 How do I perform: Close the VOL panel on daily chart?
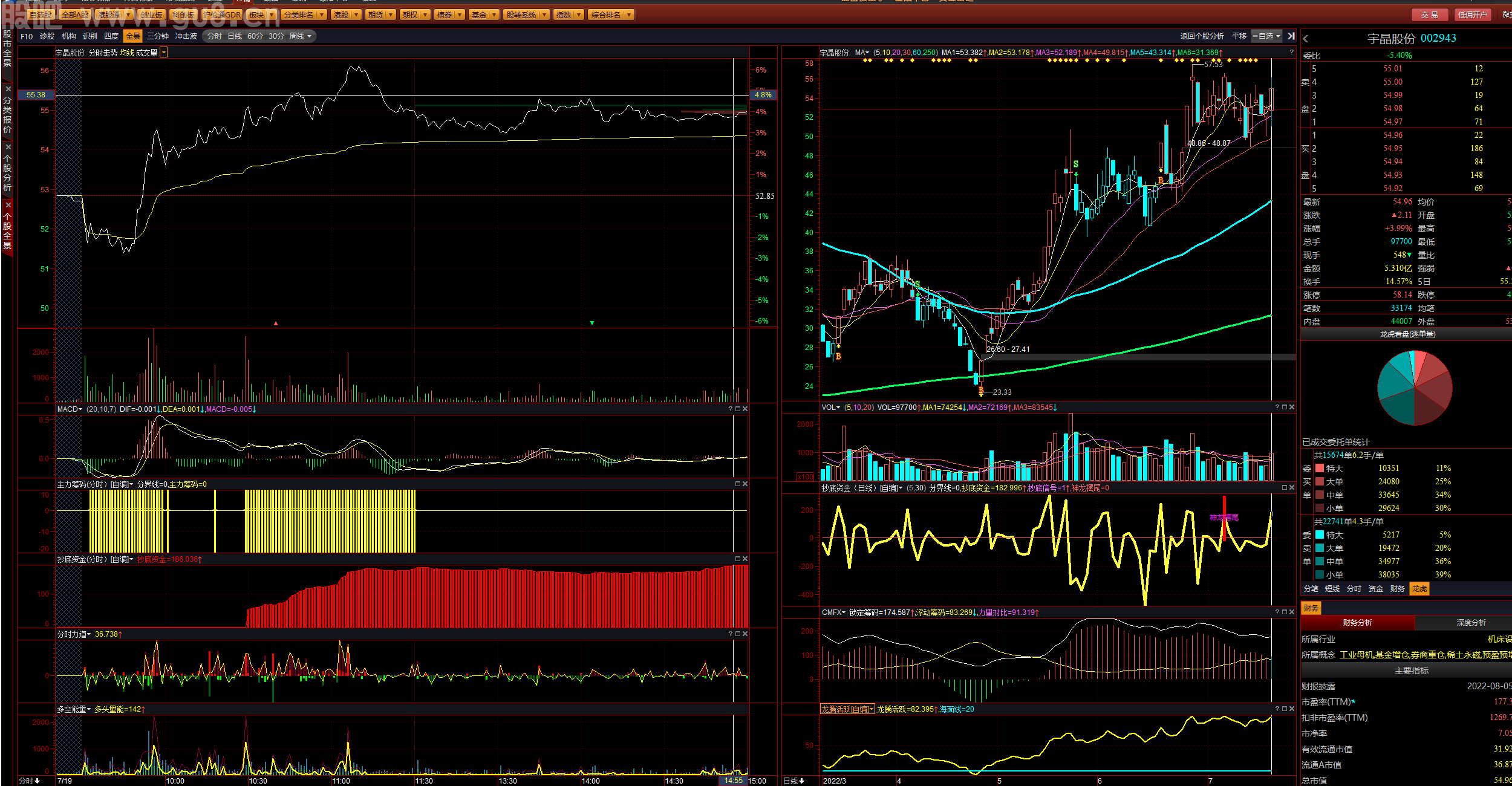[1292, 408]
